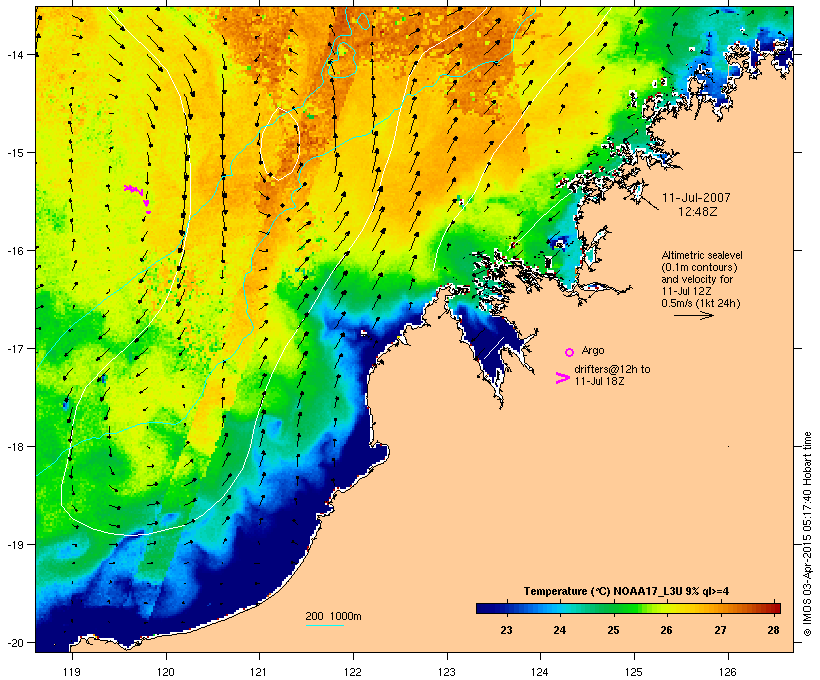Viewport: 820px width, 680px height.
Task: Click the 0.5m/s velocity reference arrow
Action: coord(693,315)
